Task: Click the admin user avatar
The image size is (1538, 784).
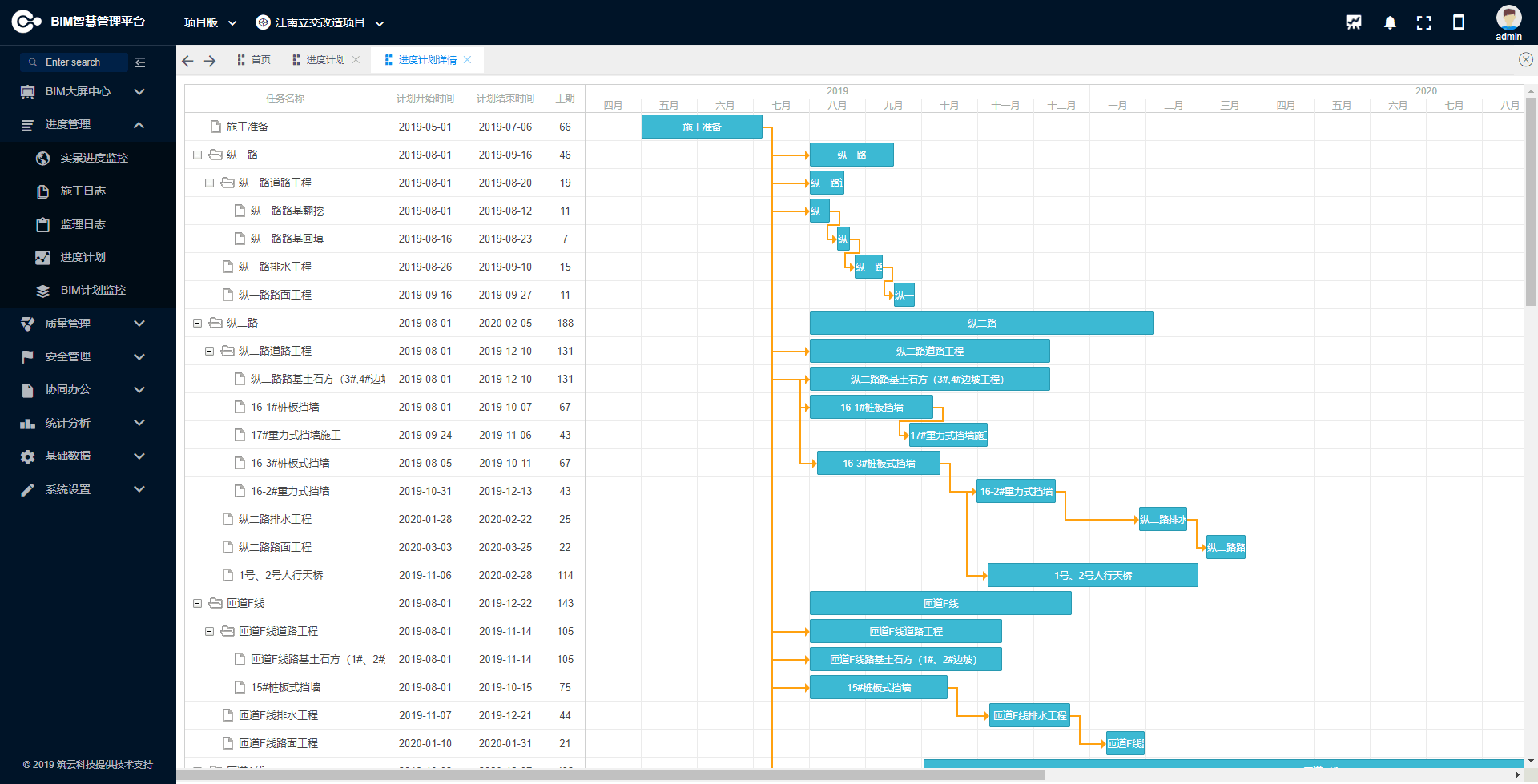Action: click(x=1508, y=18)
